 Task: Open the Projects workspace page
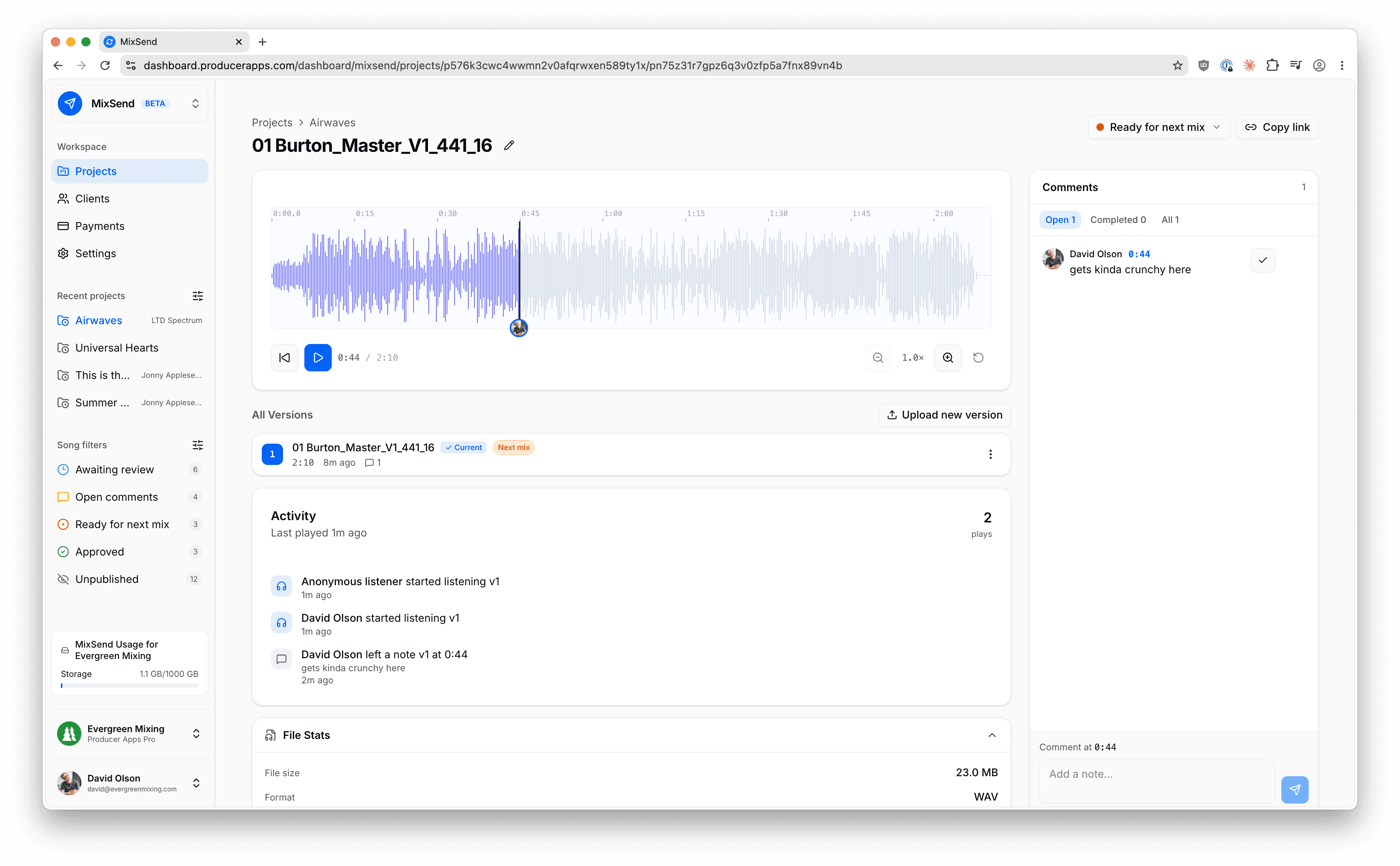(129, 171)
